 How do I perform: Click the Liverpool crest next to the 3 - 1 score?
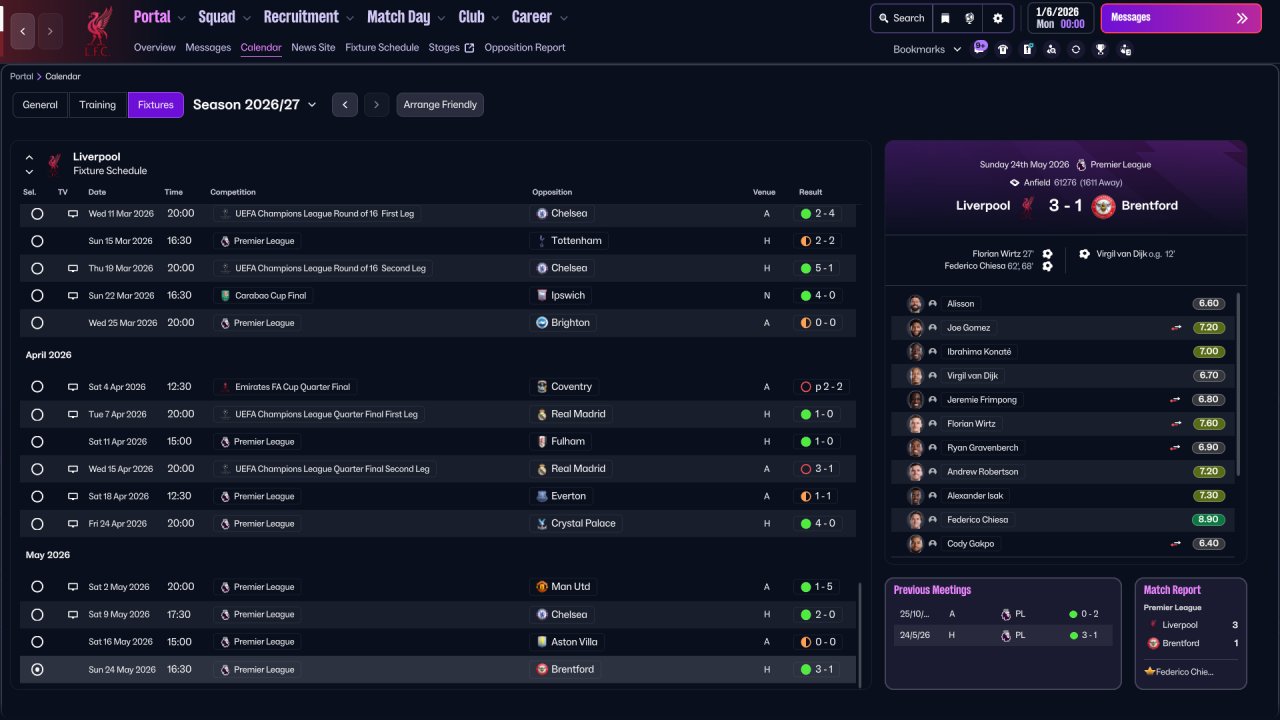1026,206
